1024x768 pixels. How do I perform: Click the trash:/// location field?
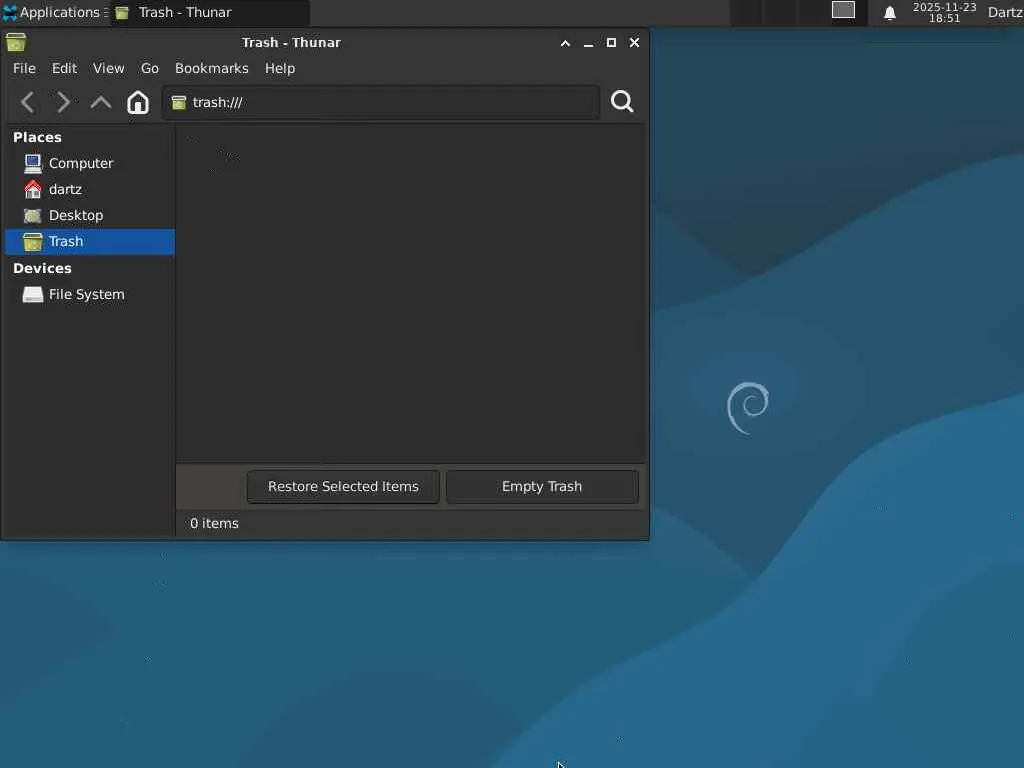[381, 103]
